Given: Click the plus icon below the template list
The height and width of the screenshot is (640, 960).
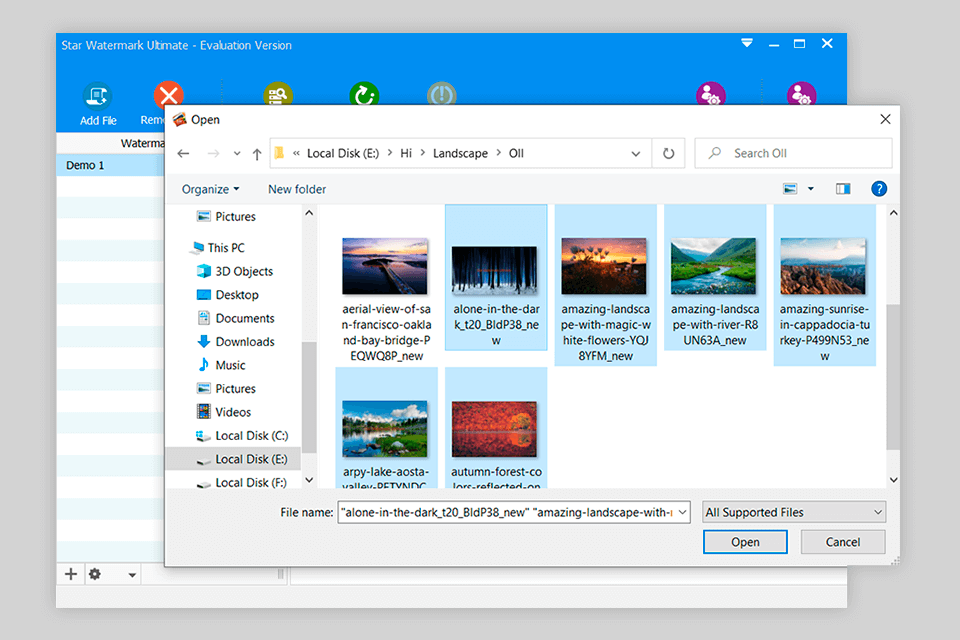Looking at the screenshot, I should click(71, 574).
